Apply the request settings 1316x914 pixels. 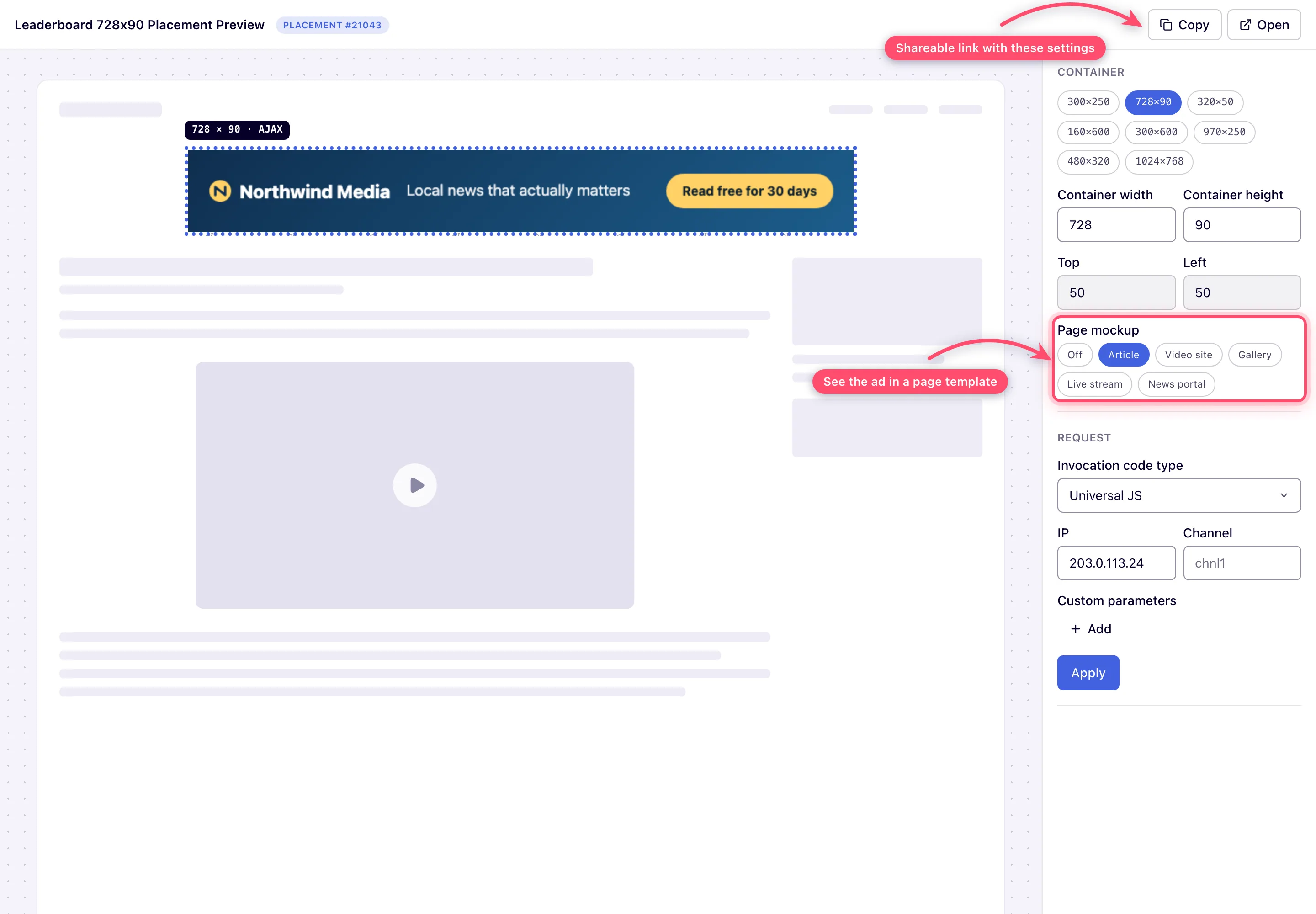[1088, 673]
